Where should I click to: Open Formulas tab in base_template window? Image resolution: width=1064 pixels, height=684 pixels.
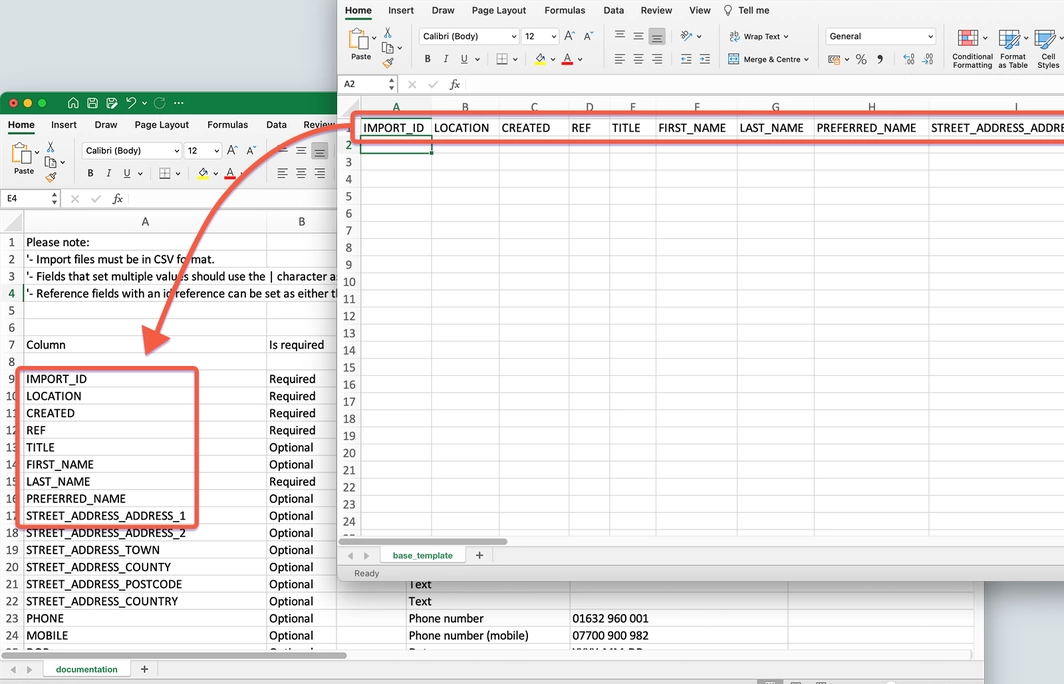coord(565,10)
